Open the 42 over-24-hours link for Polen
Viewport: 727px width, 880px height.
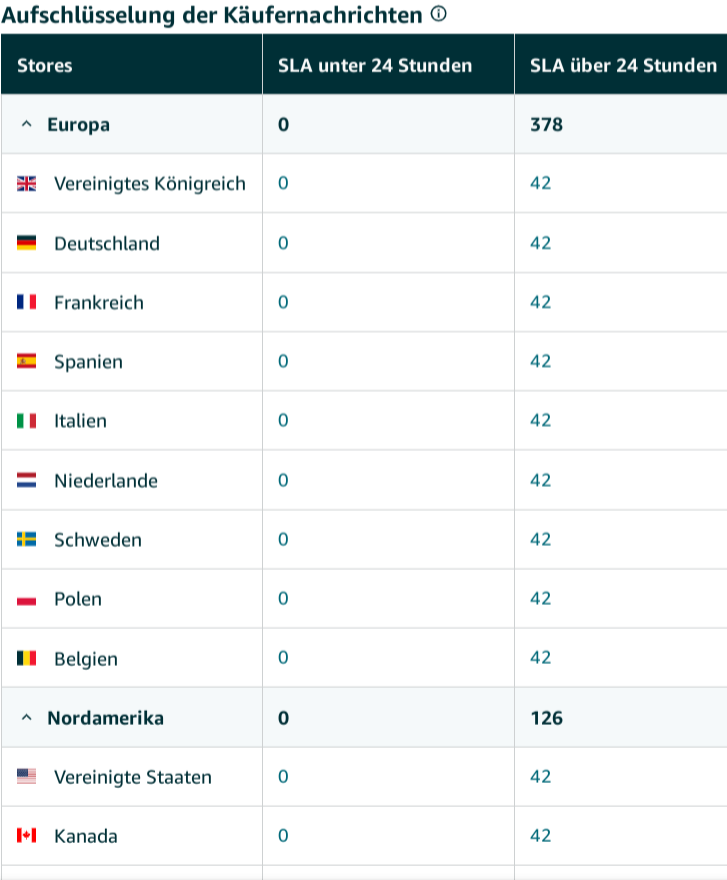tap(541, 598)
